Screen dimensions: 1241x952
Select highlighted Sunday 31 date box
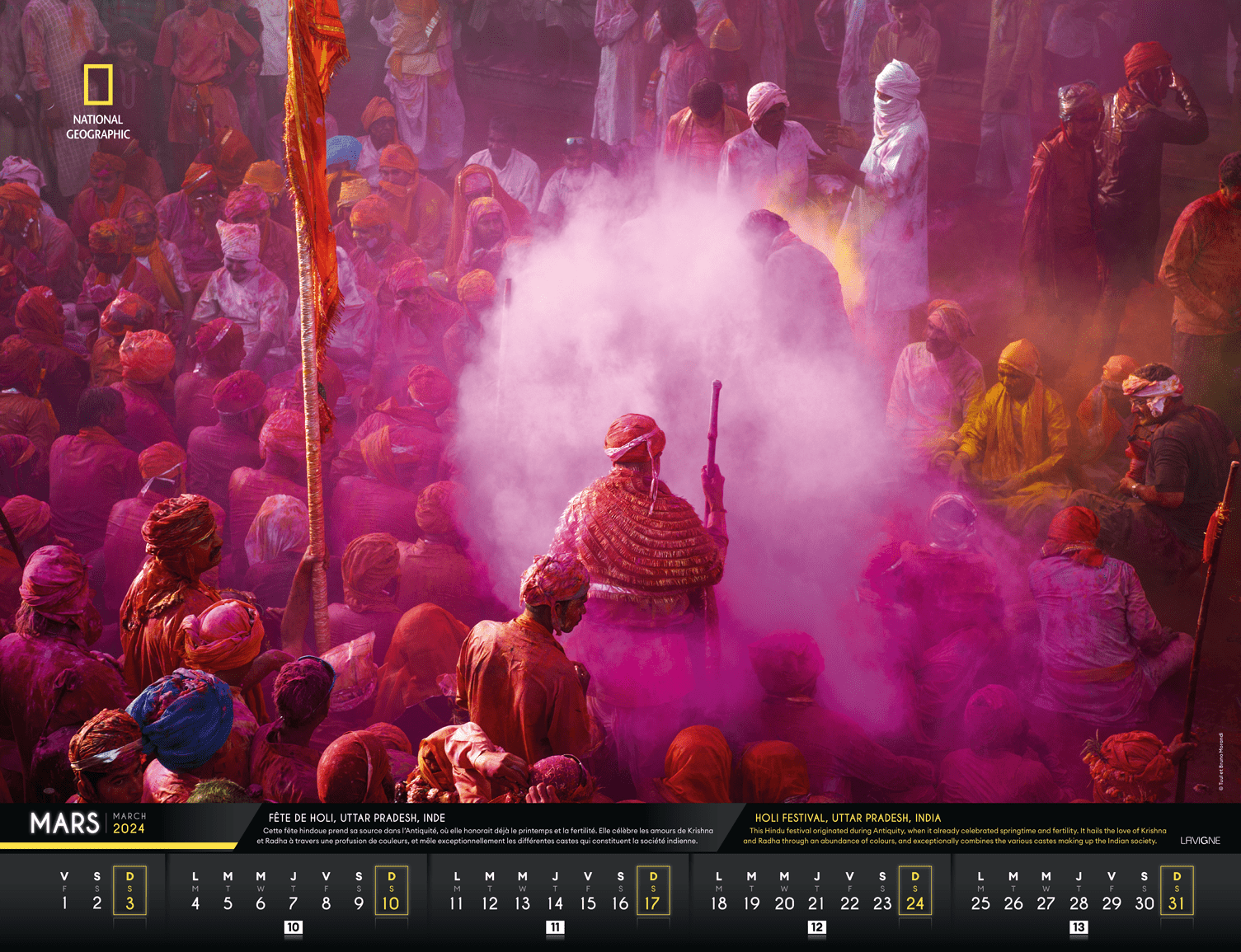coord(1177,891)
